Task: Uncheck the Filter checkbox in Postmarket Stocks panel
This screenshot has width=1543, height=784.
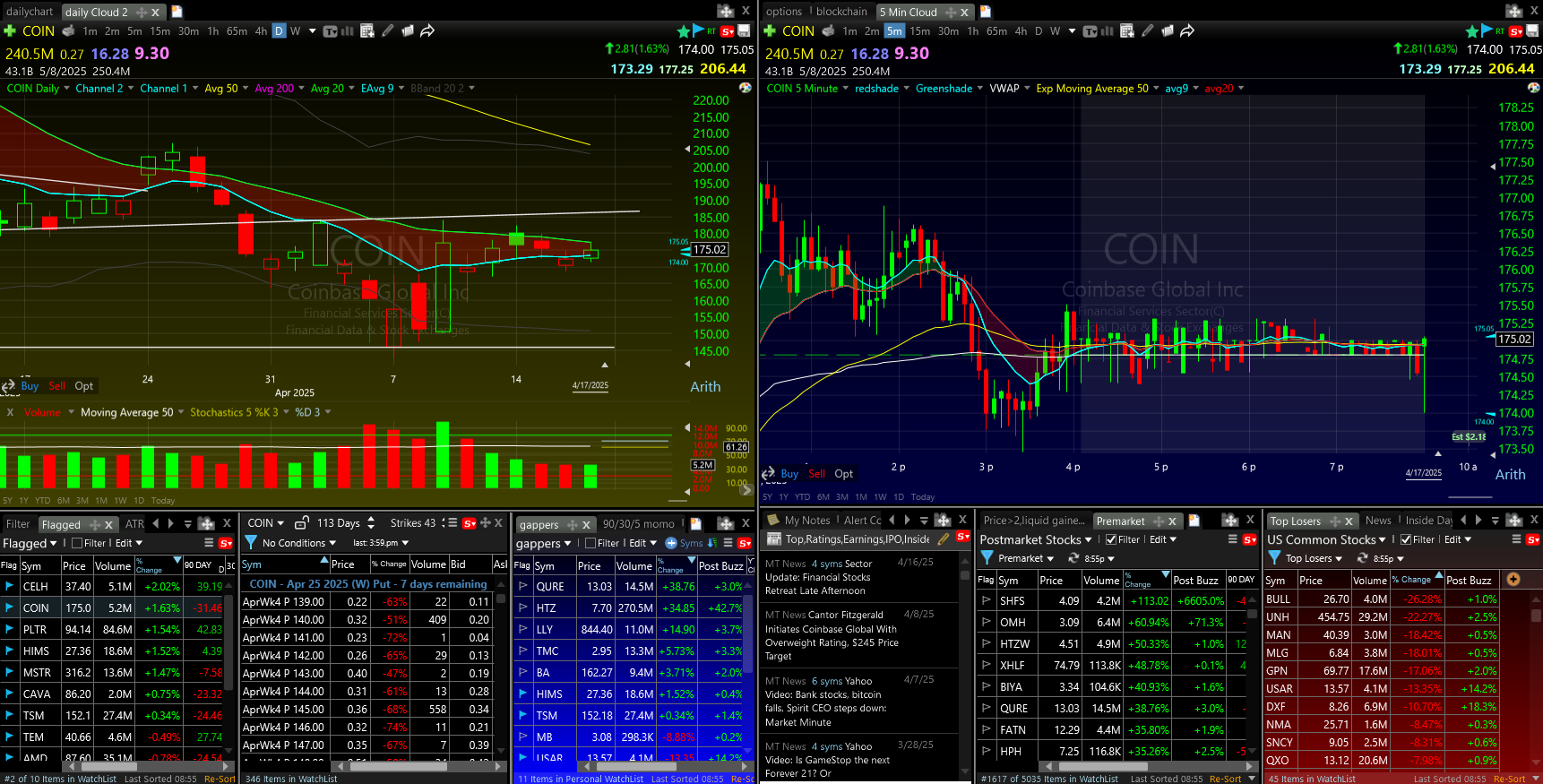Action: click(x=1111, y=539)
